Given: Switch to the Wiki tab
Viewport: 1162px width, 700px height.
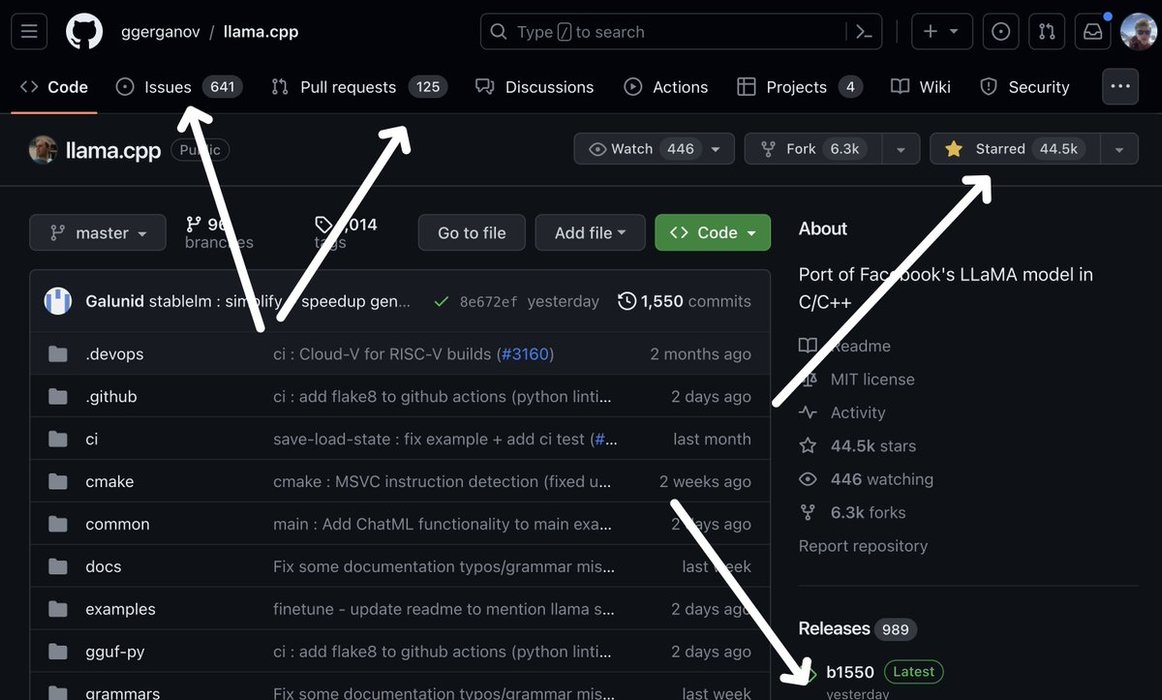Looking at the screenshot, I should click(920, 87).
